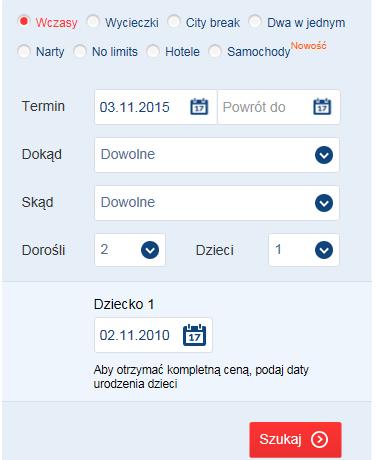This screenshot has height=460, width=376.
Task: Select the No limits radio option
Action: 80,51
